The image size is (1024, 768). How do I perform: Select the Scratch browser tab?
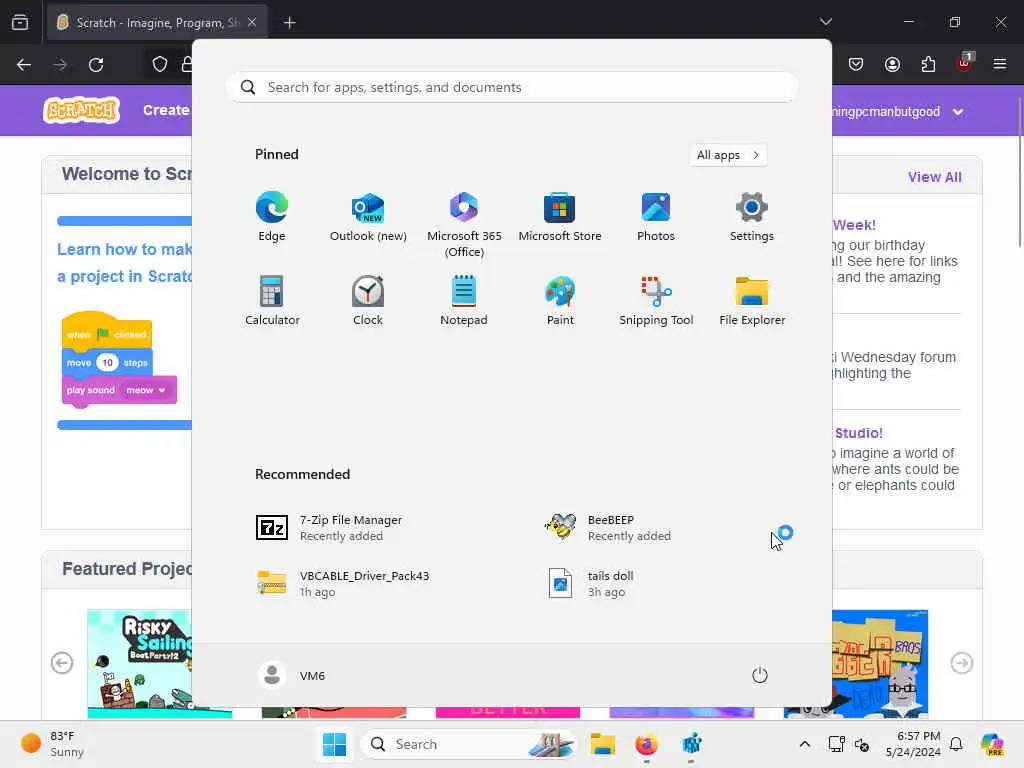point(157,23)
